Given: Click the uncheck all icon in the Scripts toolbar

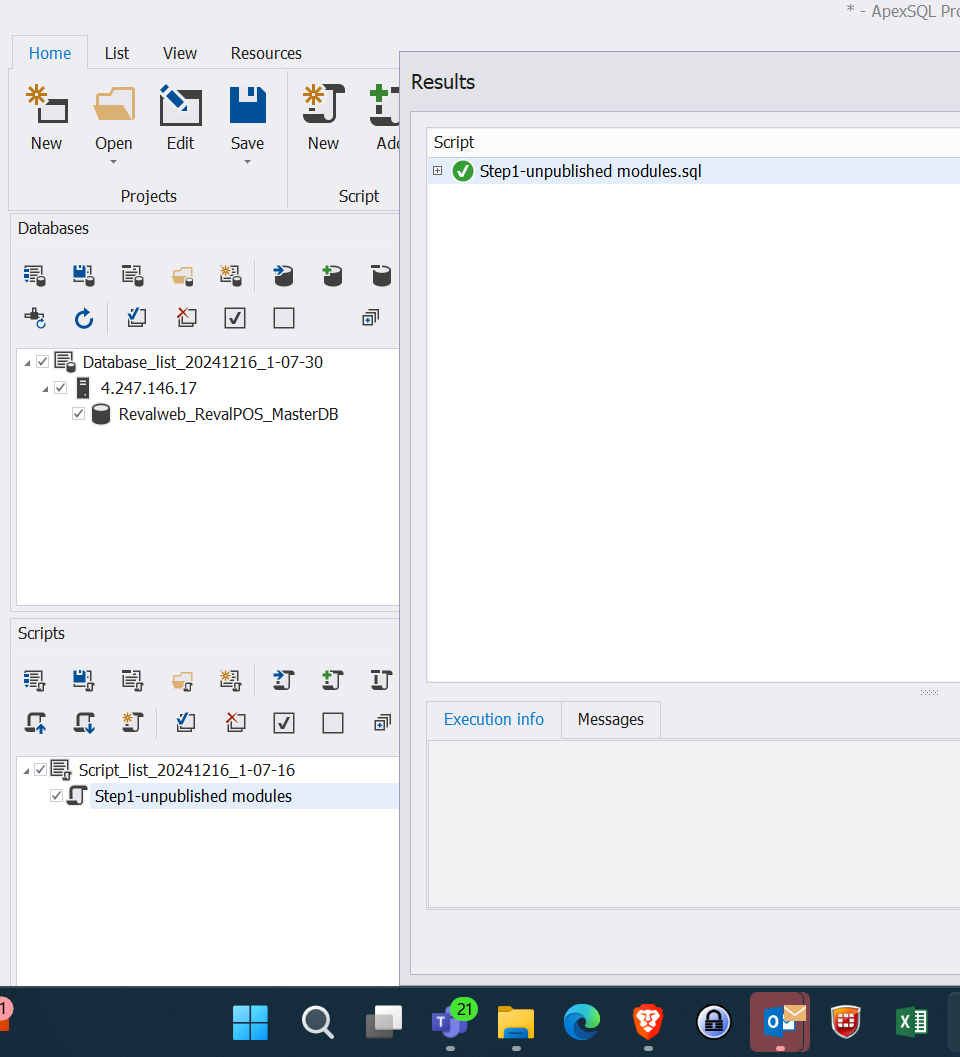Looking at the screenshot, I should pos(333,722).
